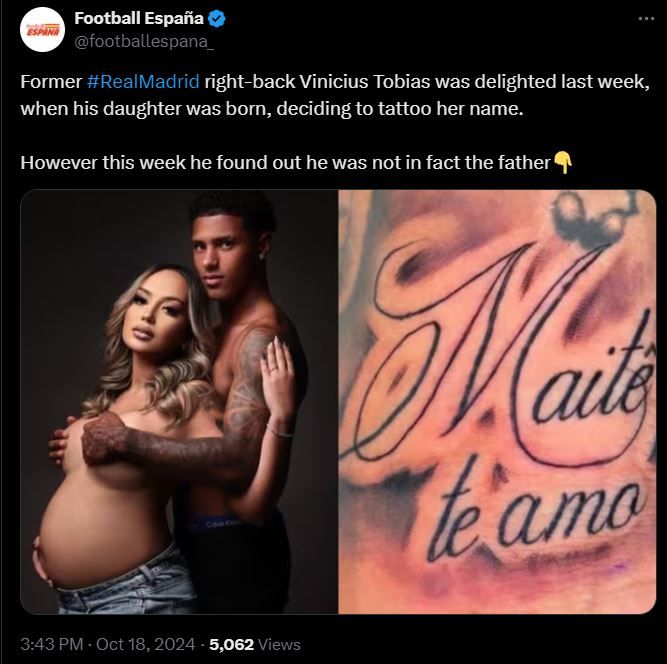Click the 'when his daughter was born' line
This screenshot has height=664, width=667.
tap(272, 109)
